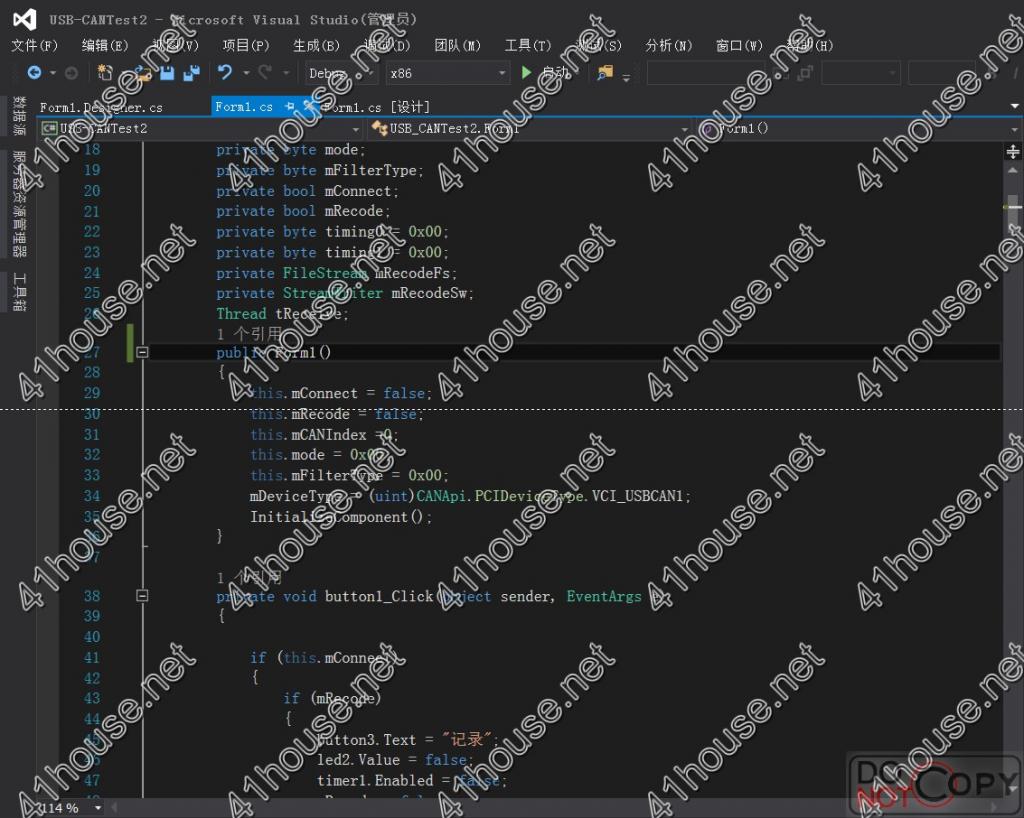Open the 团队(M) menu

point(457,45)
